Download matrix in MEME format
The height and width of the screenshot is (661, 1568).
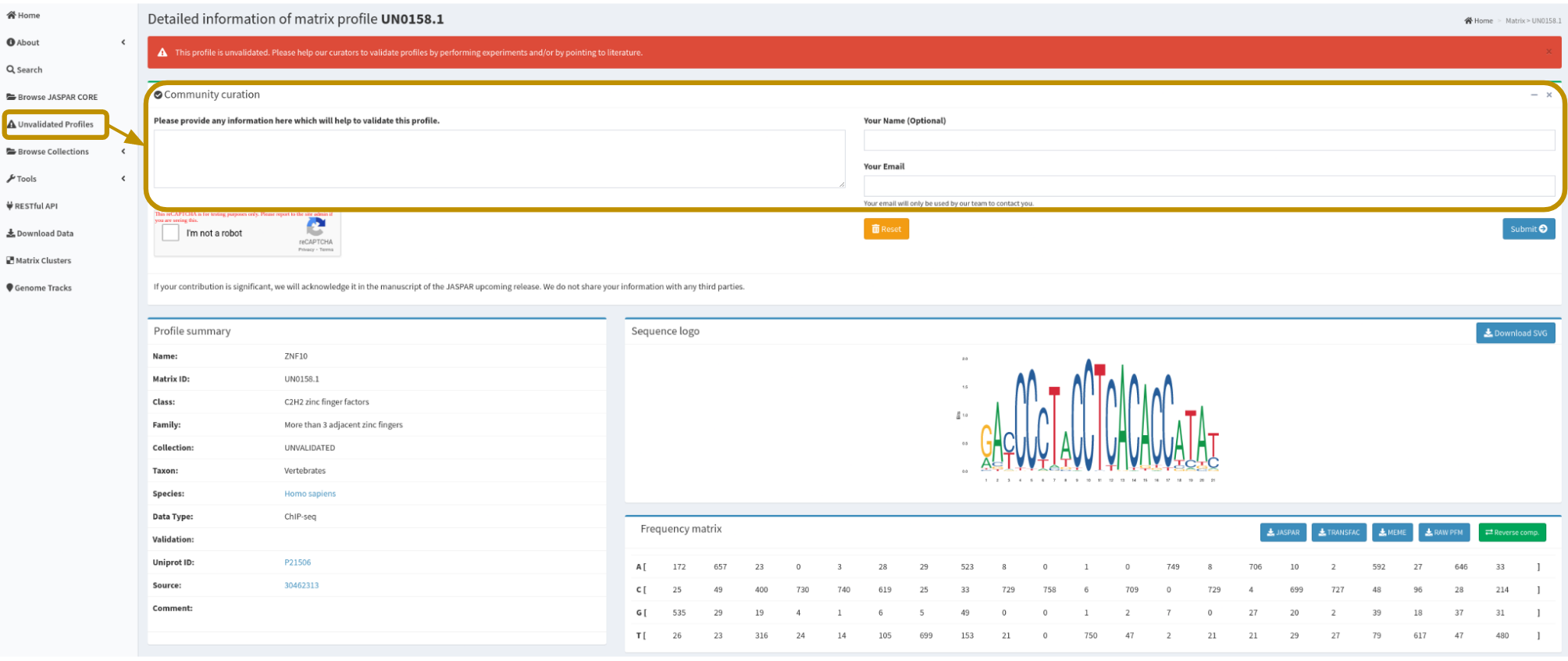pos(1392,533)
